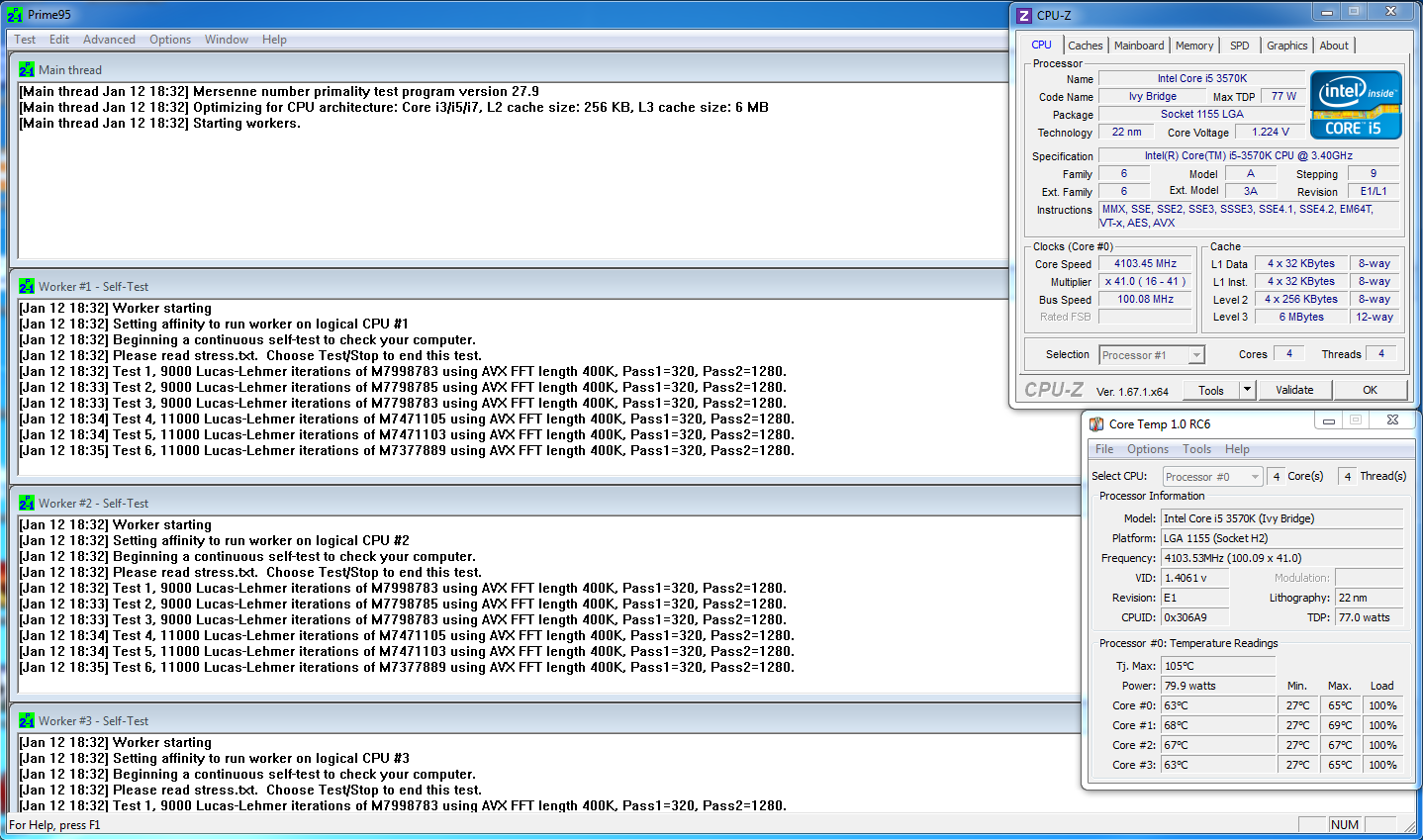Click the Worker #3 Self-Test window icon
This screenshot has width=1423, height=840.
[x=27, y=721]
